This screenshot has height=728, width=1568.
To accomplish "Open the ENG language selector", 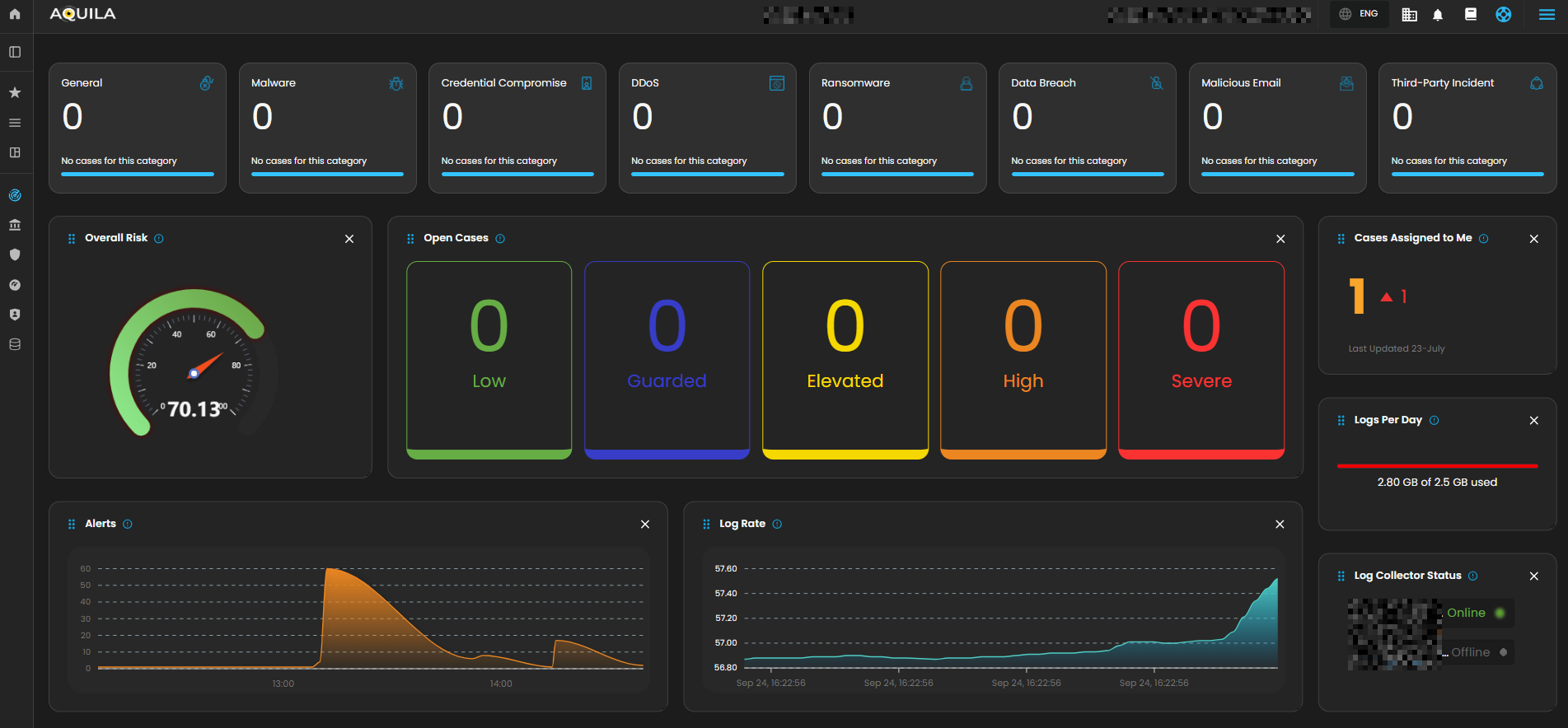I will [1359, 14].
